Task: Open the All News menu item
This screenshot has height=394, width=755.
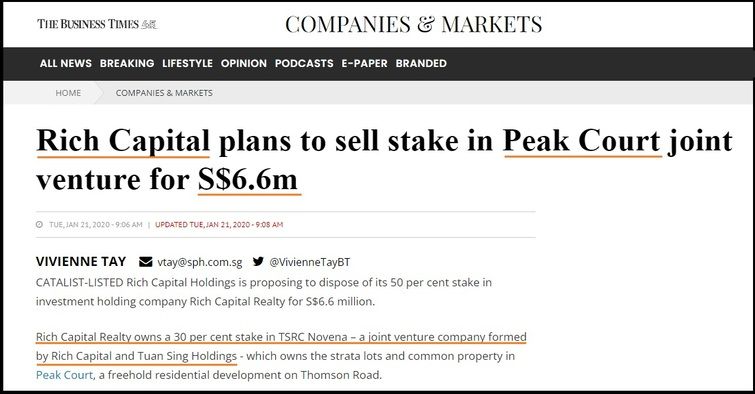Action: (x=65, y=64)
